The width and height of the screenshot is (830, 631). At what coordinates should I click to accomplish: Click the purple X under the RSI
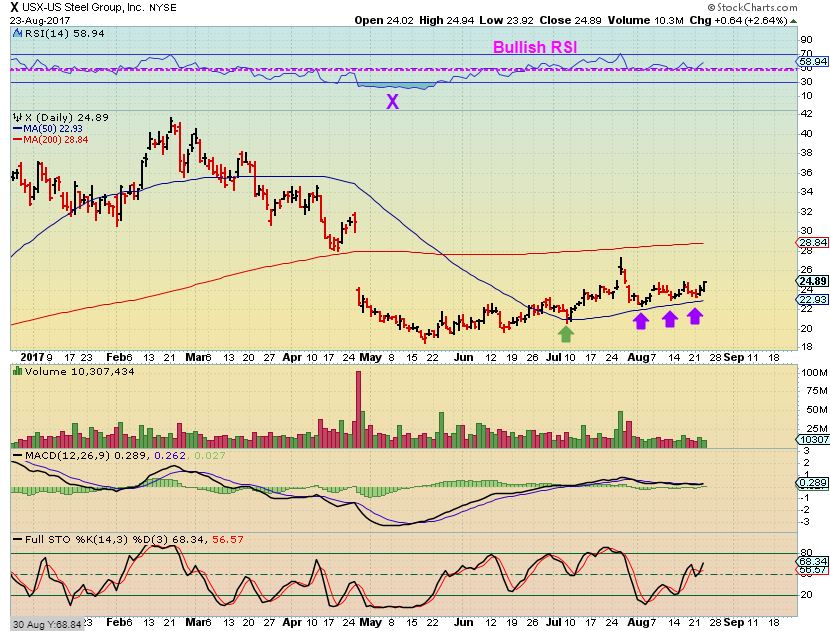(x=392, y=102)
